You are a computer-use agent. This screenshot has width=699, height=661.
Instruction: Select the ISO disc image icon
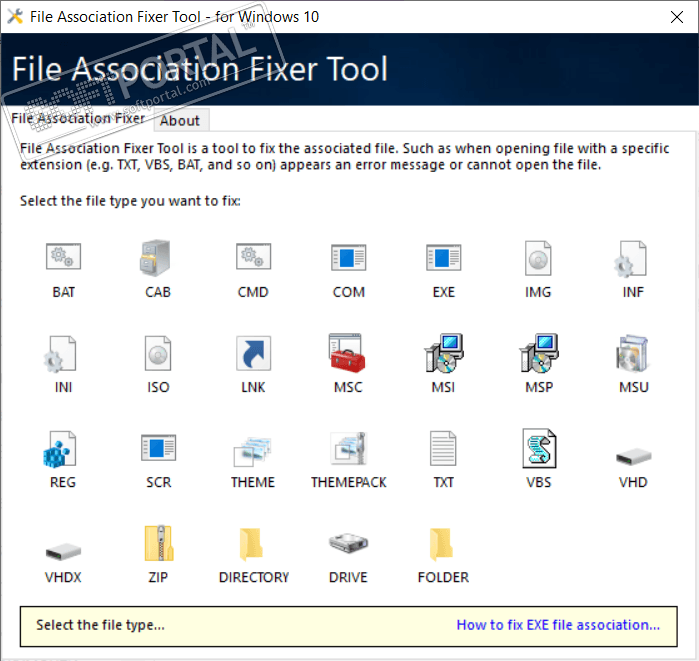point(158,353)
